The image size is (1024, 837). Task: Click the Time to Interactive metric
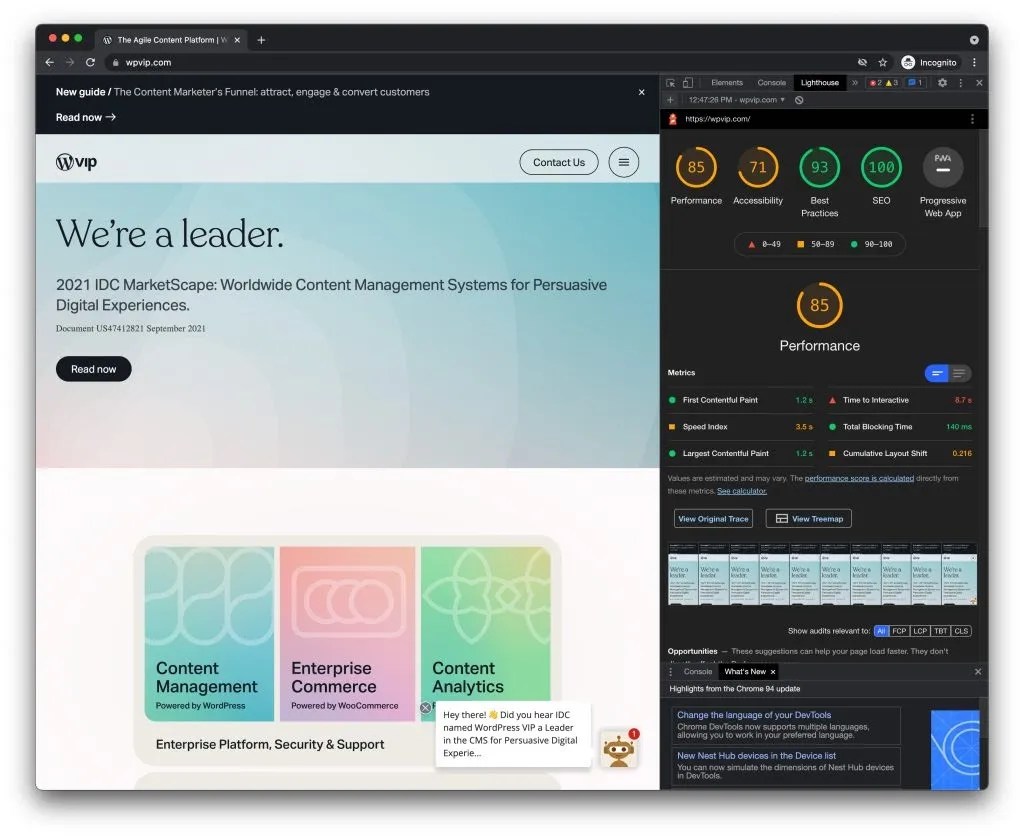tap(900, 400)
